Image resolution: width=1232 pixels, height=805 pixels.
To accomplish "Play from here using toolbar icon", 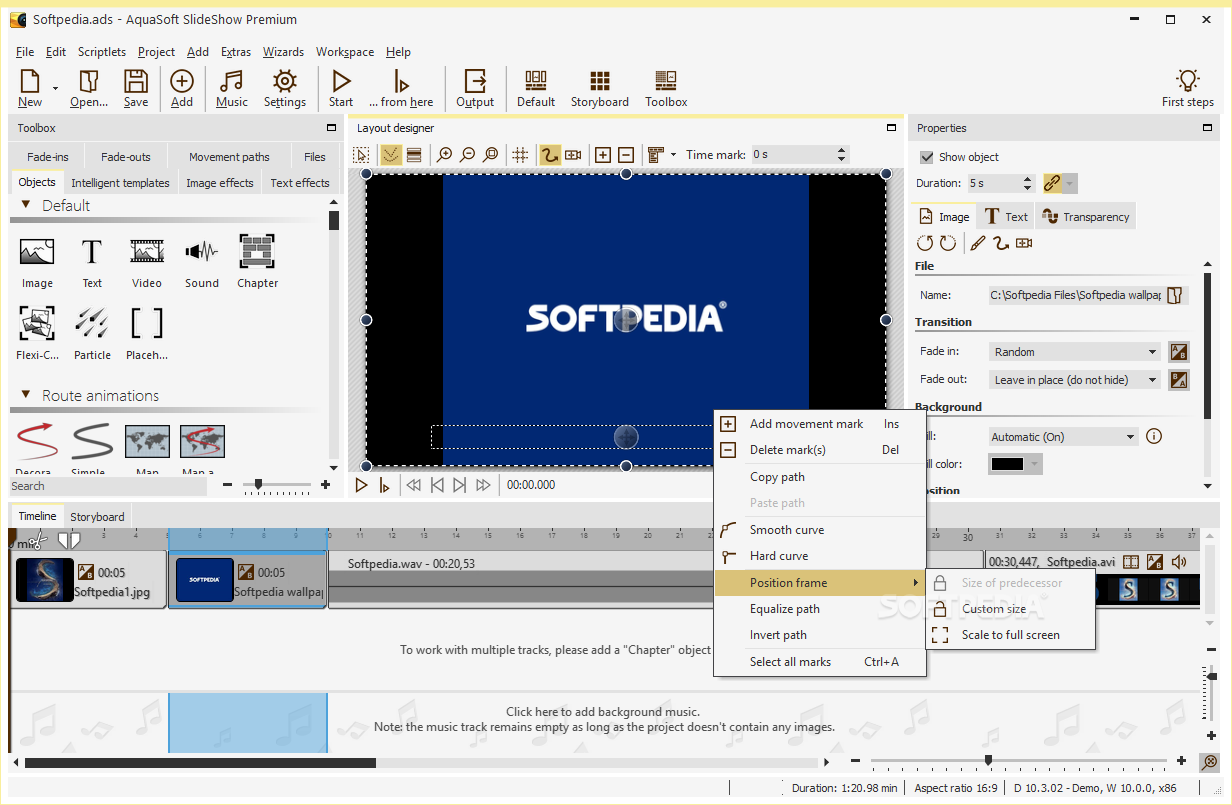I will 401,88.
